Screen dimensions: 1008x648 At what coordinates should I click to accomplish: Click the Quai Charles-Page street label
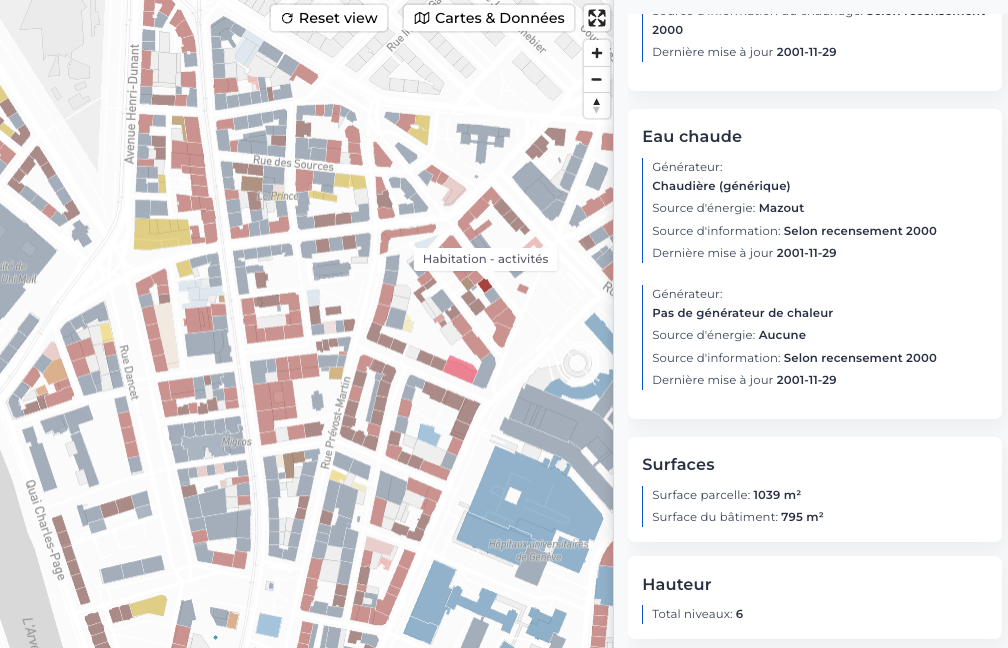(x=47, y=530)
